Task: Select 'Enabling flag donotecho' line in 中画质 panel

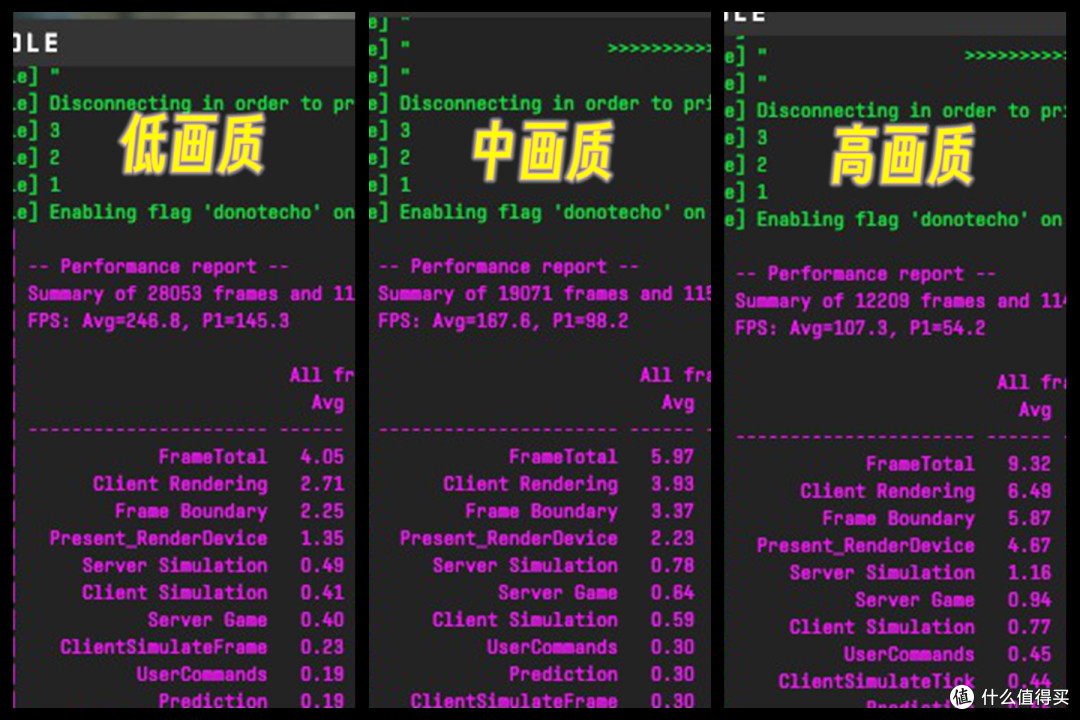Action: 554,212
